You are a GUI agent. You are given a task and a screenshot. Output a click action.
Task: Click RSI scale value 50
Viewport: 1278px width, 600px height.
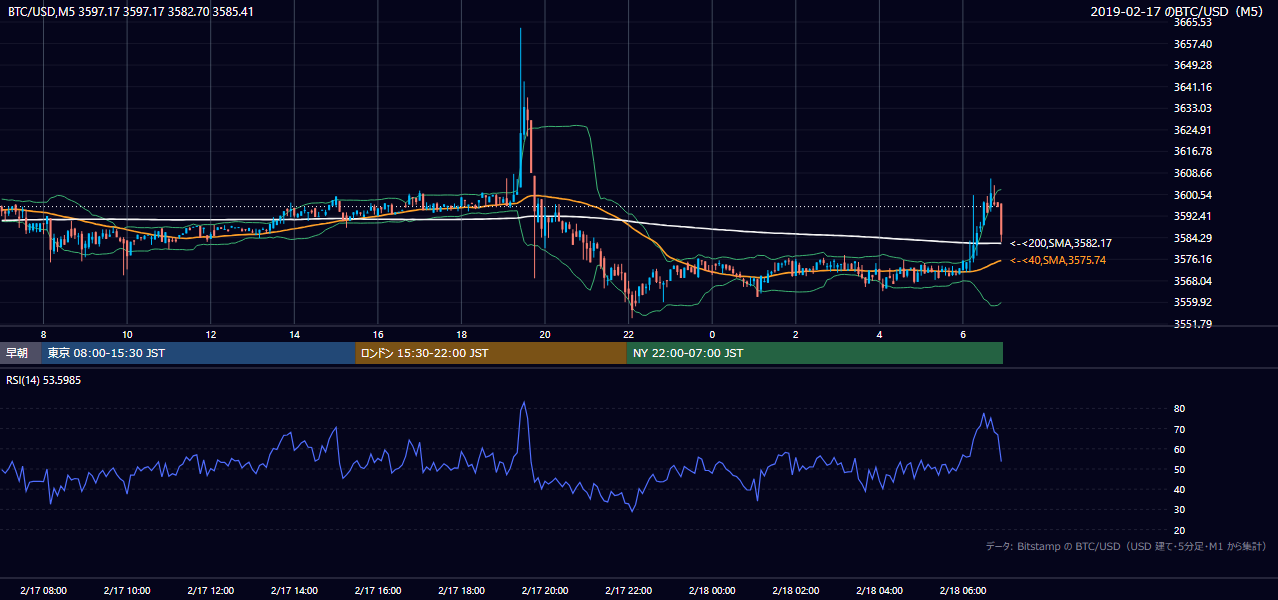pos(1179,469)
